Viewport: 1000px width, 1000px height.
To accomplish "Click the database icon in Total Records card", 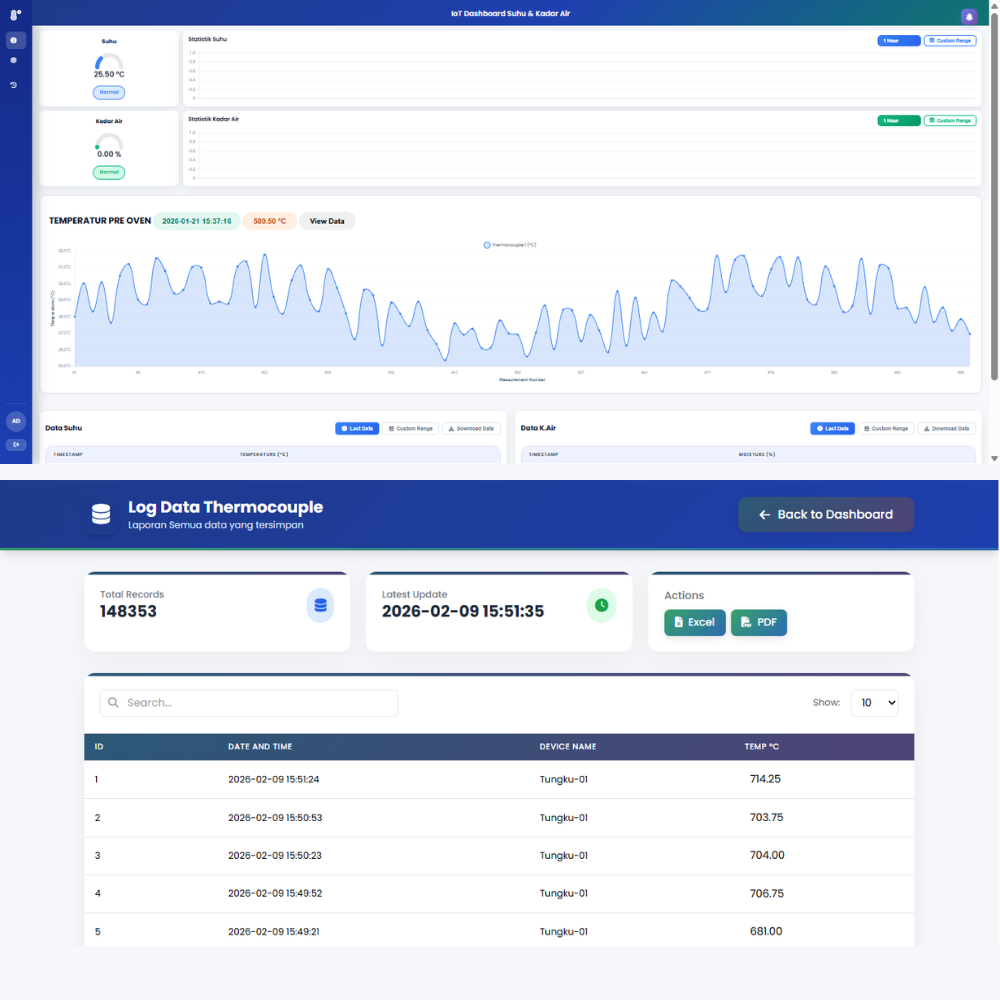I will (x=320, y=605).
